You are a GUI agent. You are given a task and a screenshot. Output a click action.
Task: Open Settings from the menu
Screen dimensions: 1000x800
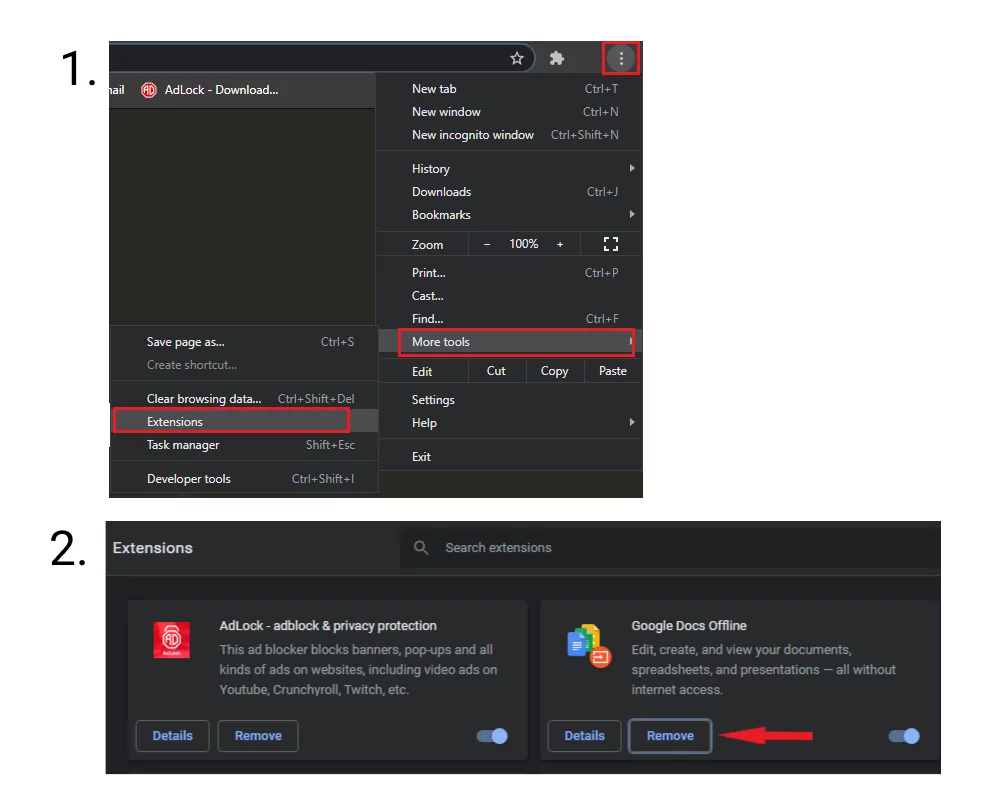click(509, 399)
